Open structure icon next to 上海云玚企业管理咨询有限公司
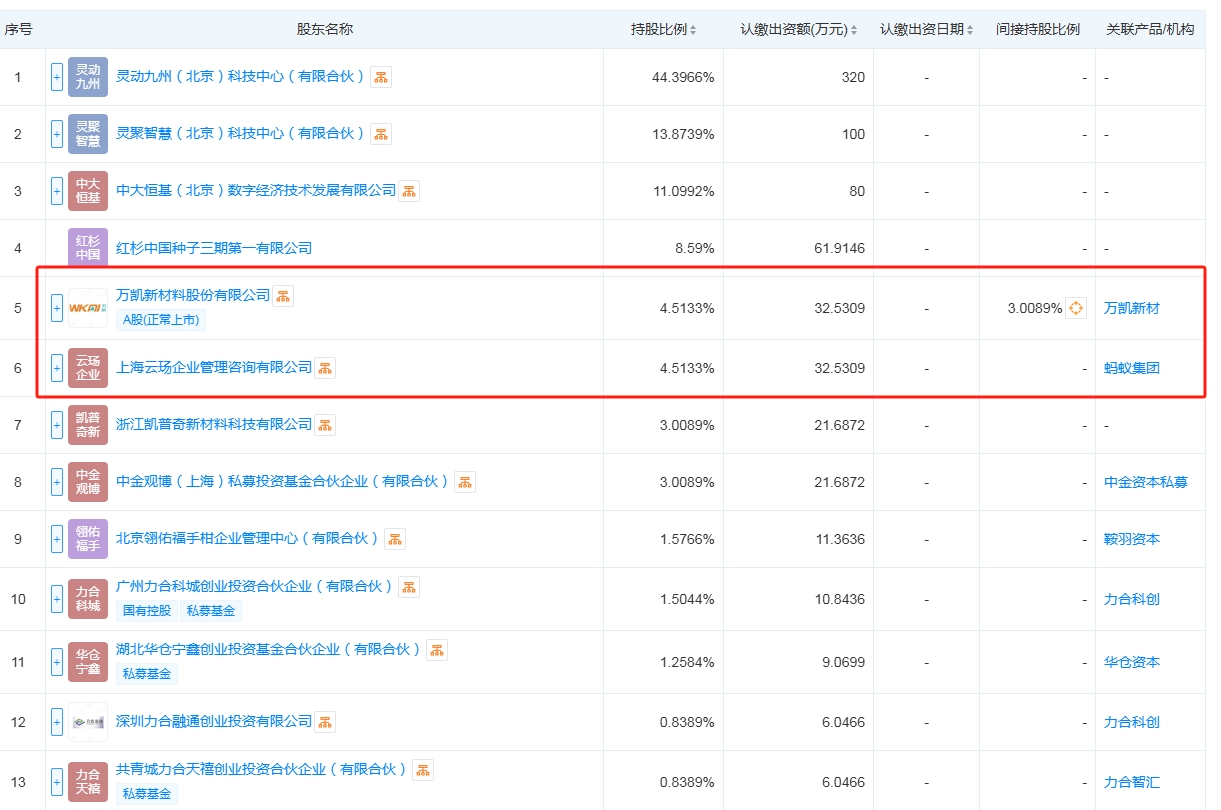The height and width of the screenshot is (810, 1221). pos(325,368)
